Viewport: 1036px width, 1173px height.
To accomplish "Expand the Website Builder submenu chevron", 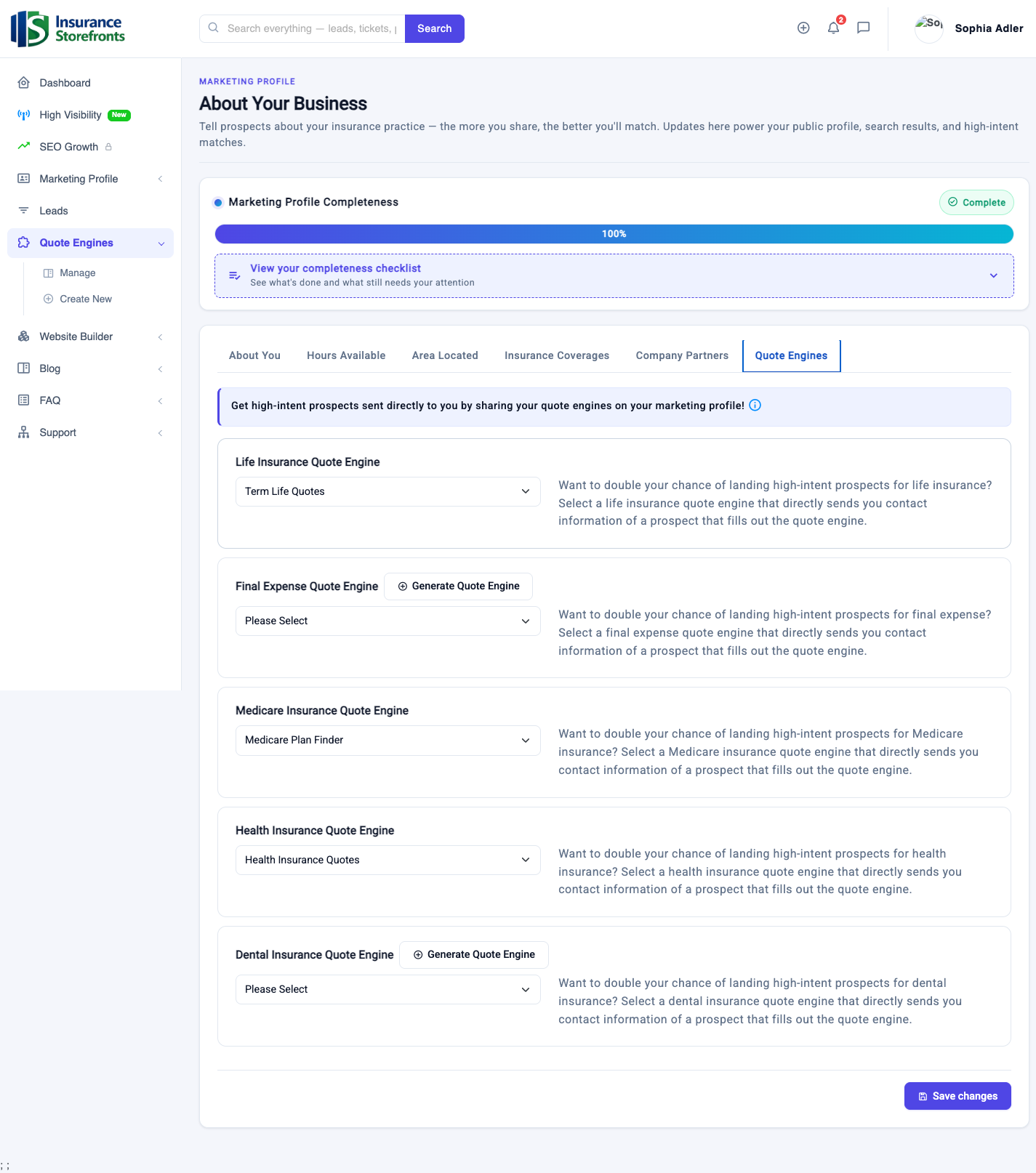I will [160, 337].
